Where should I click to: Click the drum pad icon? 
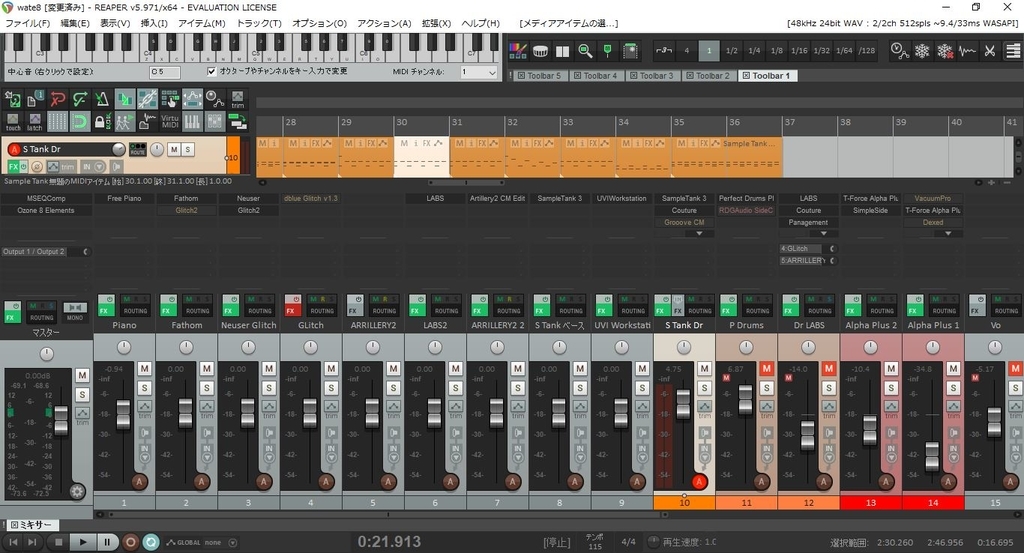pos(540,50)
